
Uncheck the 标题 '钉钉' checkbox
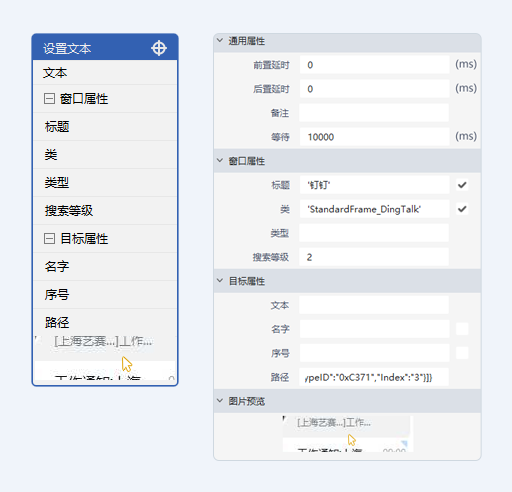462,185
